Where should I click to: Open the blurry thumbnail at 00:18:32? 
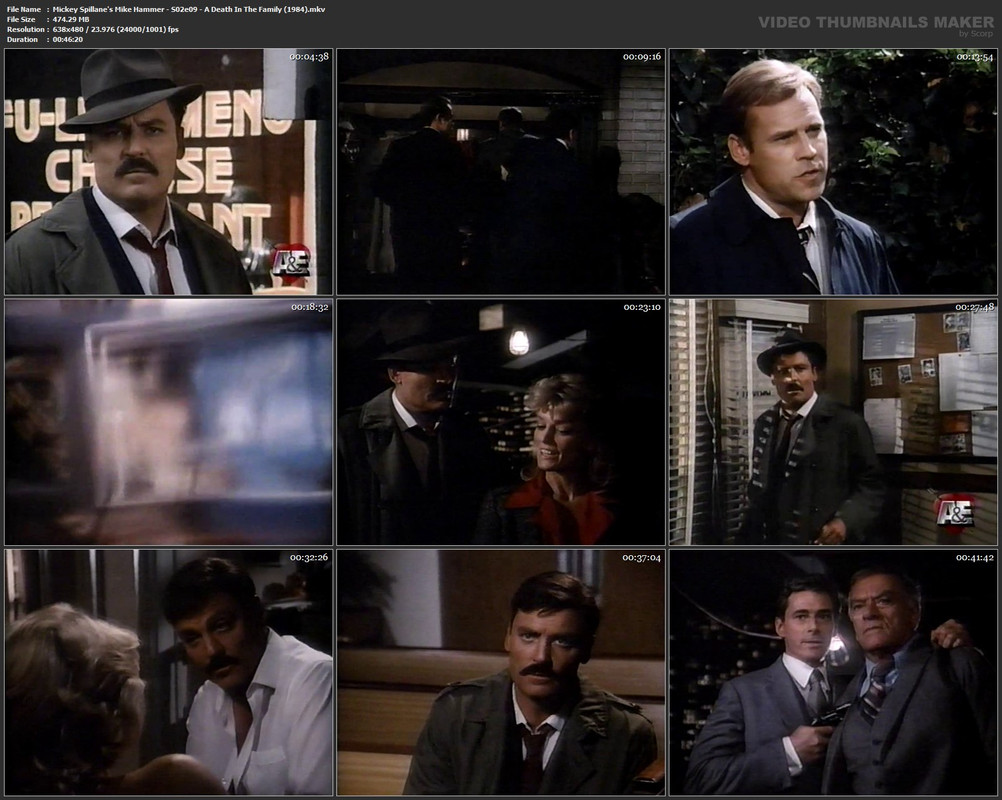click(x=169, y=422)
